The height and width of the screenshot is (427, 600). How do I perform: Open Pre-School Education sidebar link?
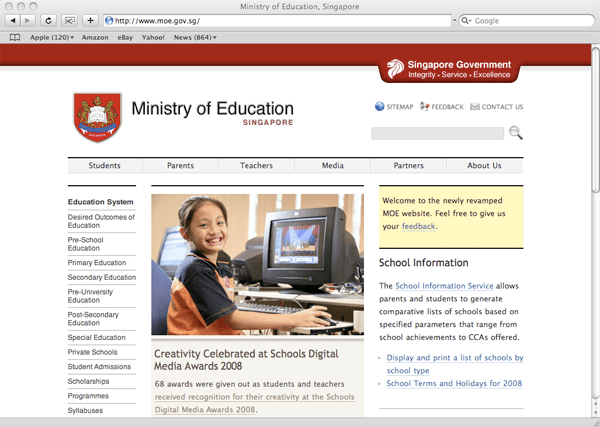click(x=86, y=244)
